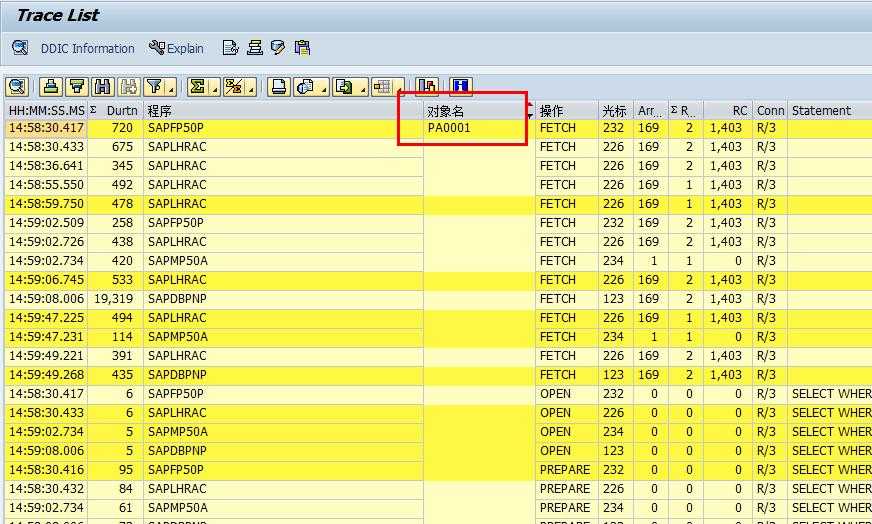872x524 pixels.
Task: Click the Total sigma icon
Action: [197, 87]
